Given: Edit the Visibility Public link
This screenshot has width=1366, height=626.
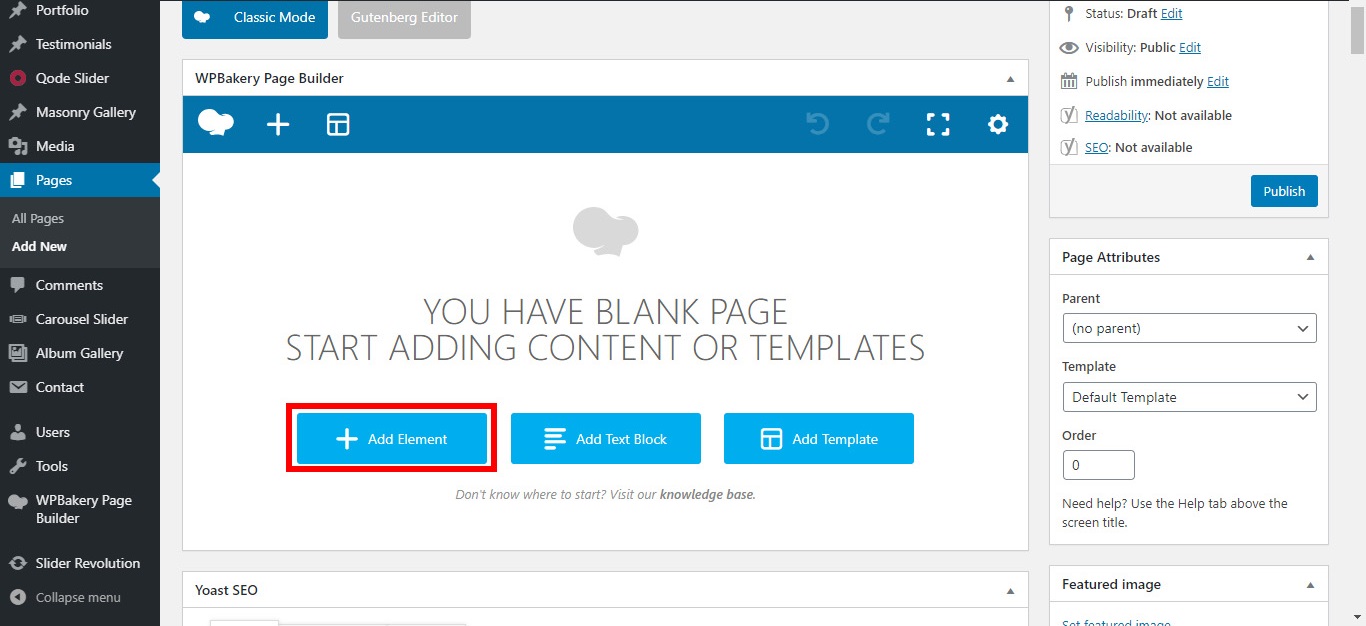Looking at the screenshot, I should (1190, 47).
